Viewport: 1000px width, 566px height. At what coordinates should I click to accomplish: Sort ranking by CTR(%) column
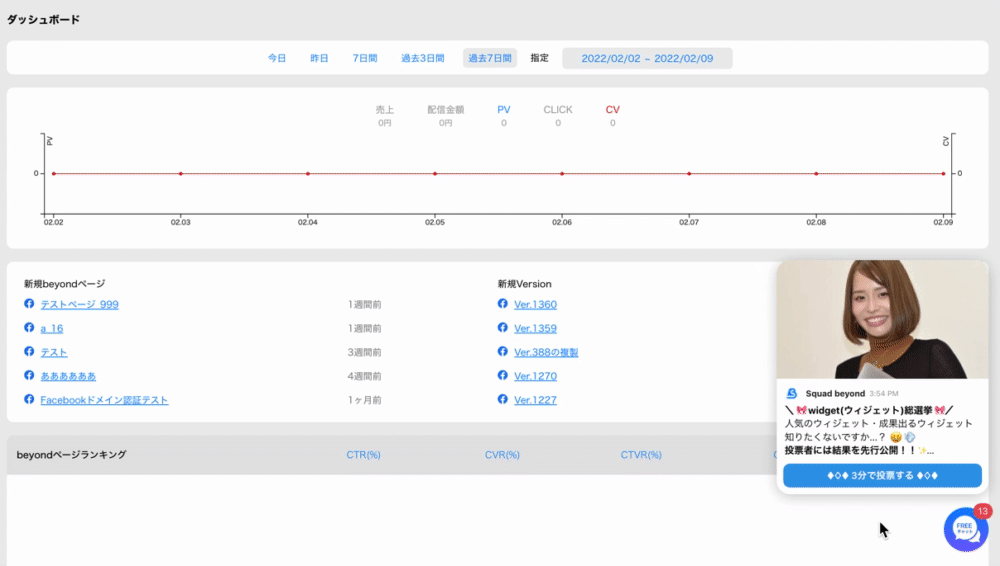click(364, 455)
